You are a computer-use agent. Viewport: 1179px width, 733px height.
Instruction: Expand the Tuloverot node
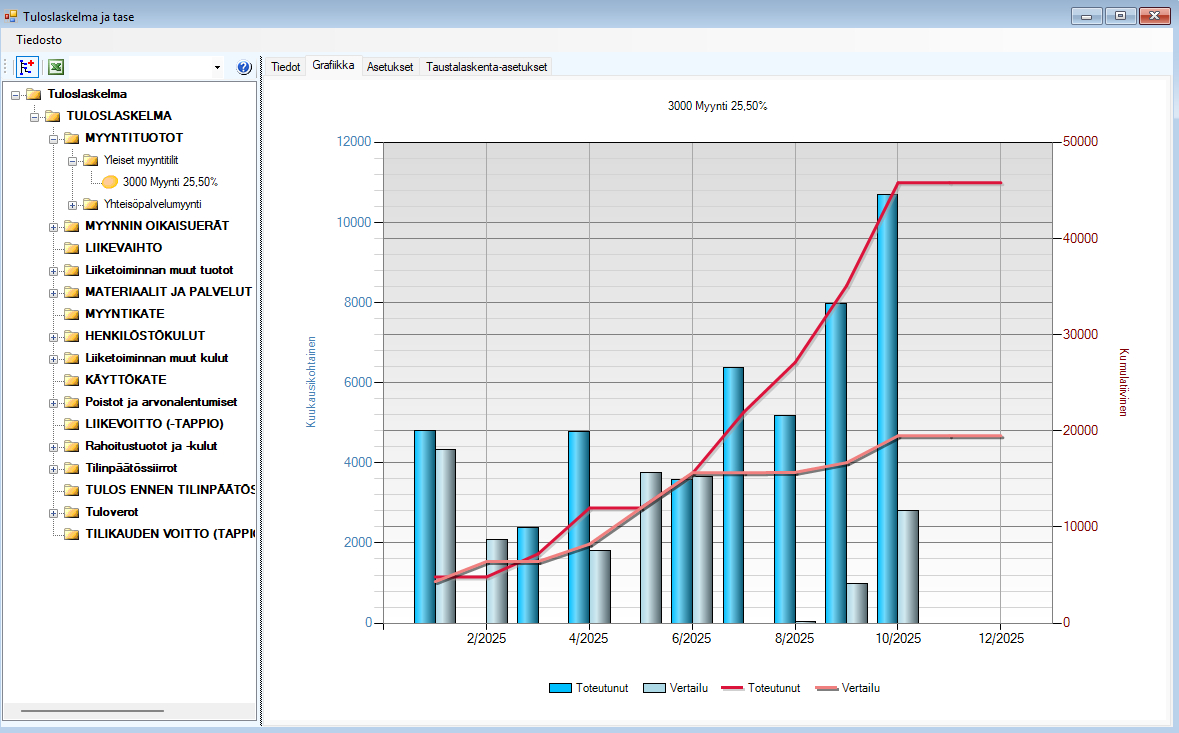tap(53, 512)
